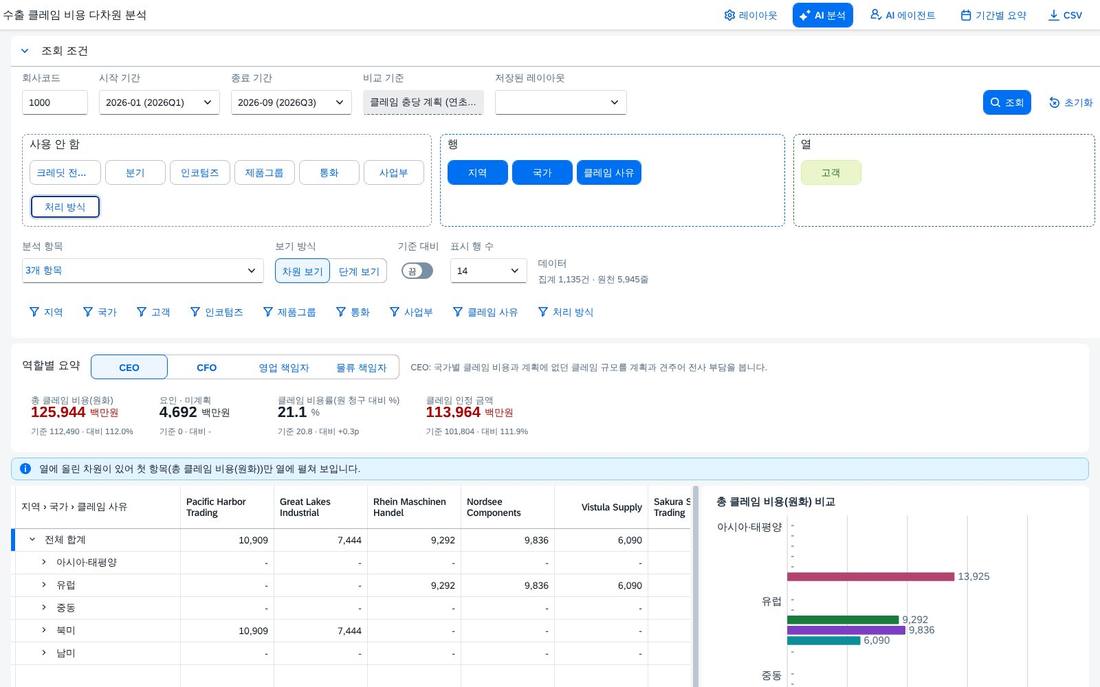This screenshot has width=1100, height=687.
Task: Open the 레이아웃 gear settings
Action: point(750,15)
